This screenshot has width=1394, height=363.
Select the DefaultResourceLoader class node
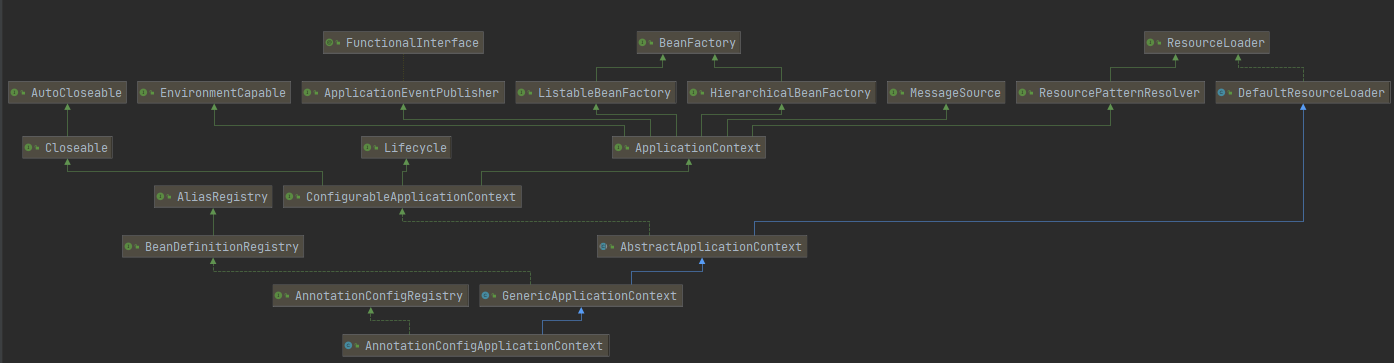[1303, 93]
